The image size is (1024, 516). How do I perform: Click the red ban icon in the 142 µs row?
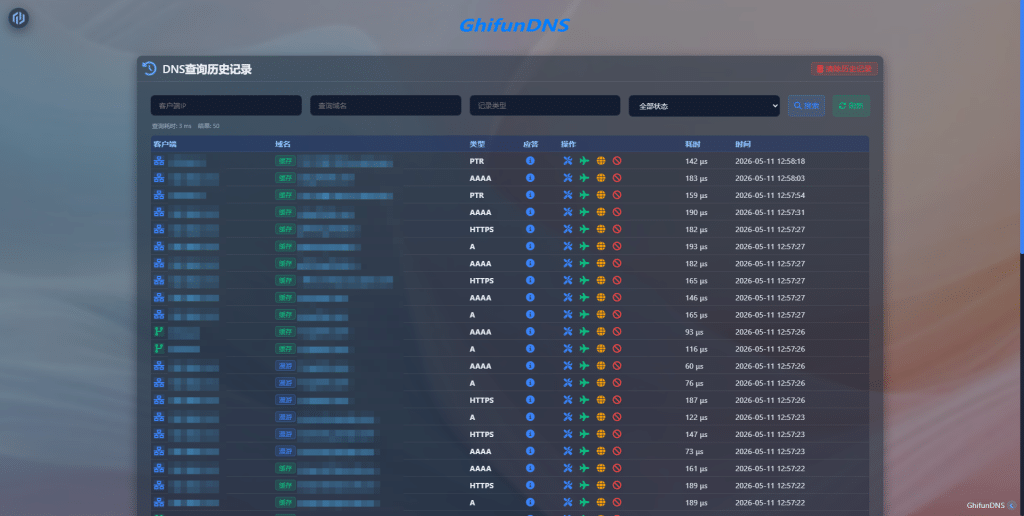[x=617, y=161]
